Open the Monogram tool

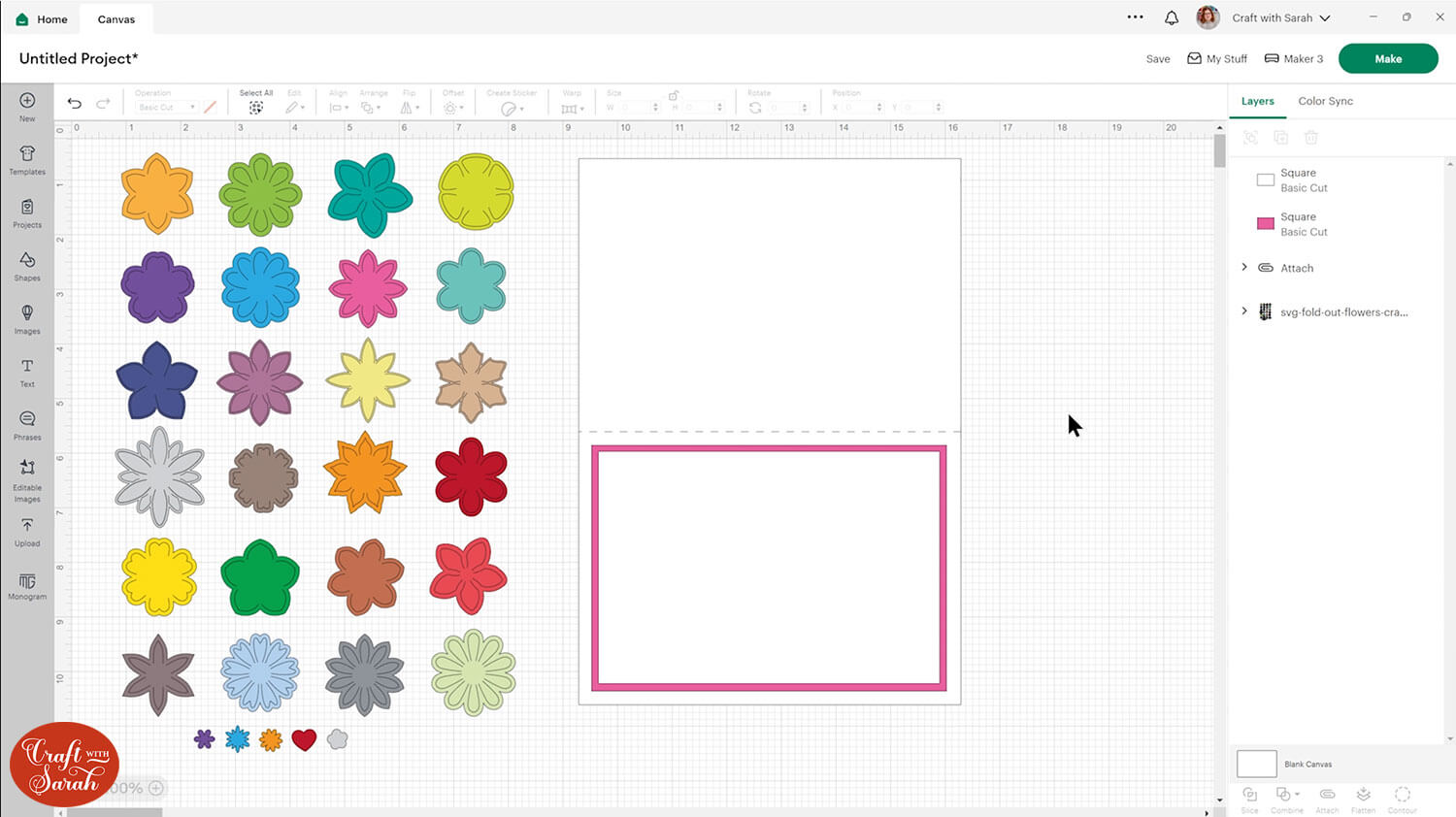point(27,585)
